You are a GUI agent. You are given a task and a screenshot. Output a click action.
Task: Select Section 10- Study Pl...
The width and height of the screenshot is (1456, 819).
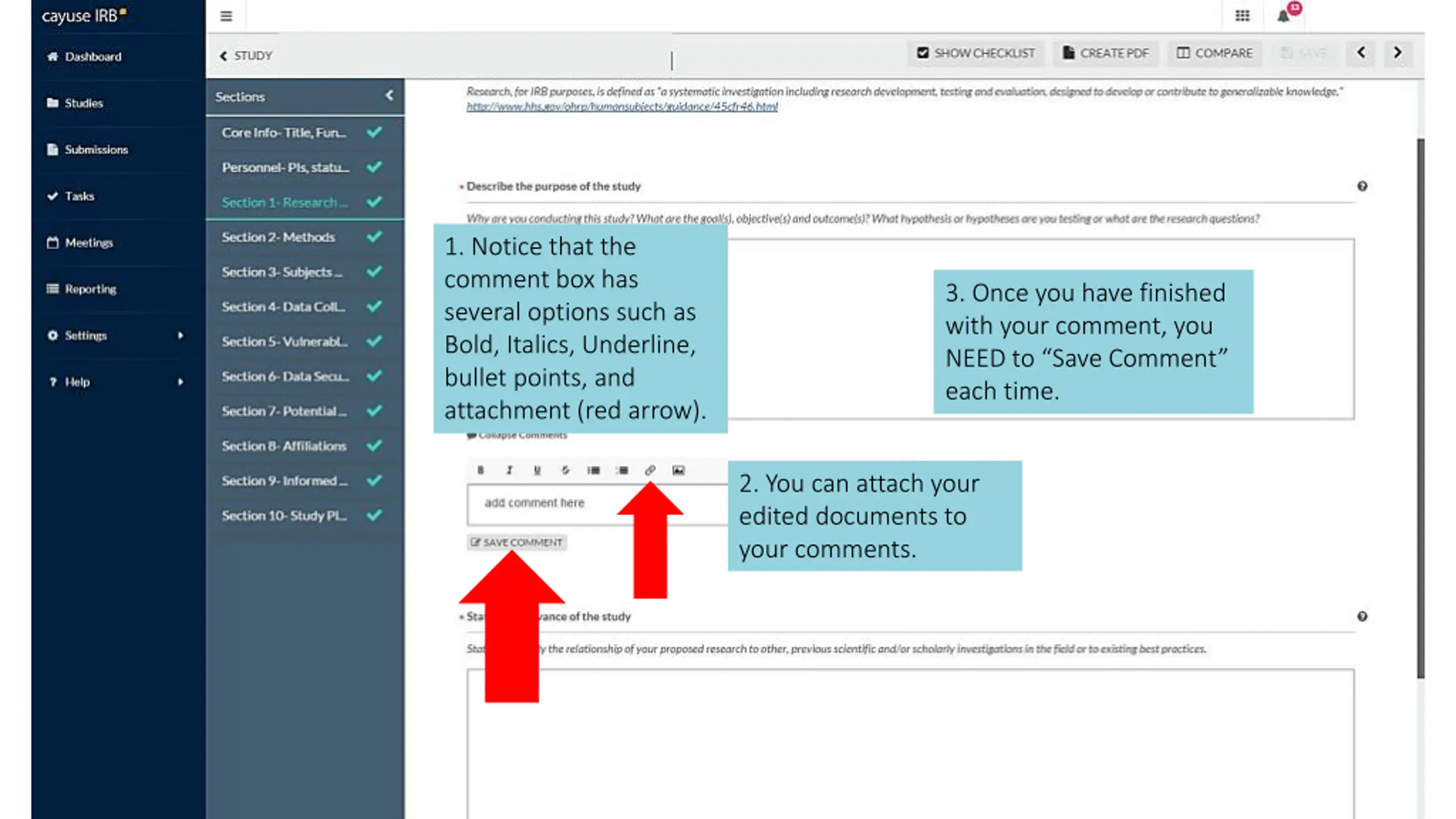[305, 515]
